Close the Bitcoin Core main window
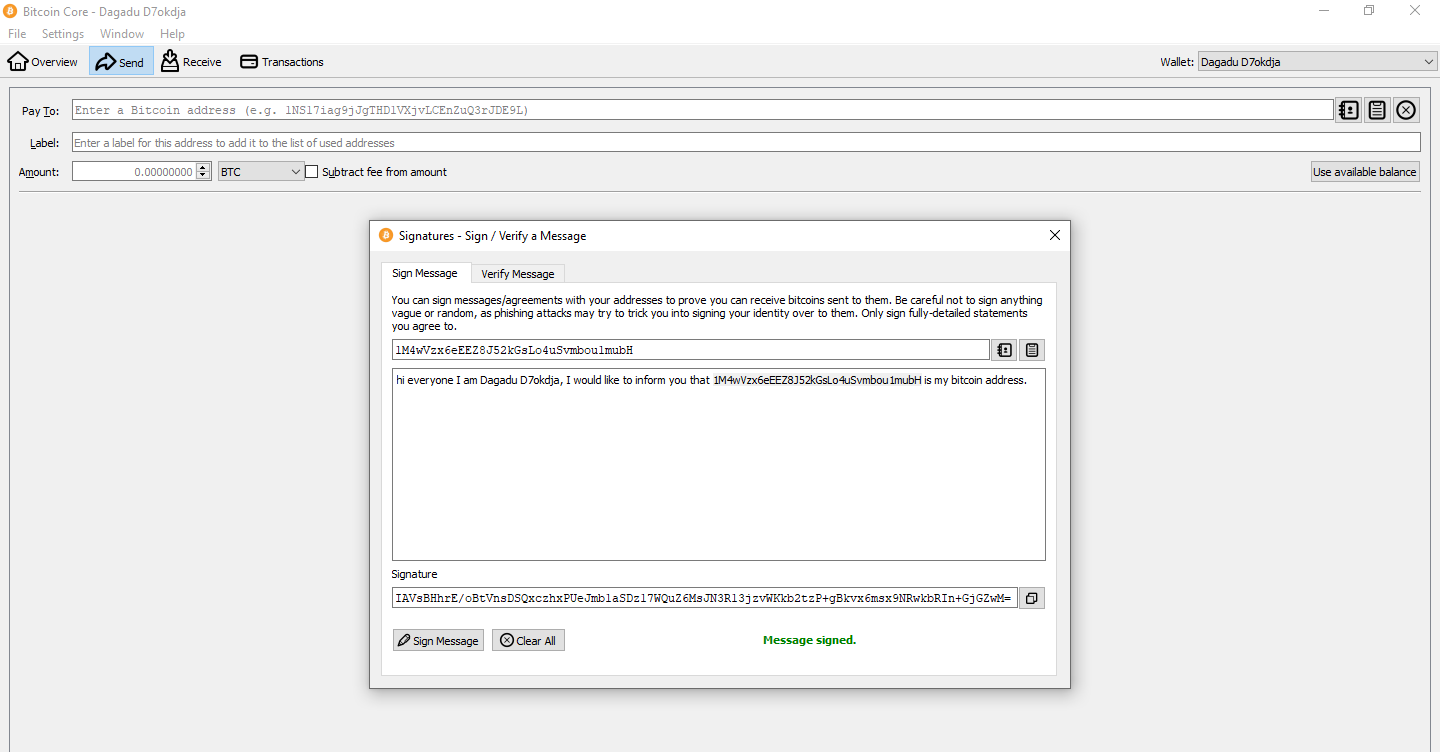This screenshot has width=1440, height=752. [1415, 11]
